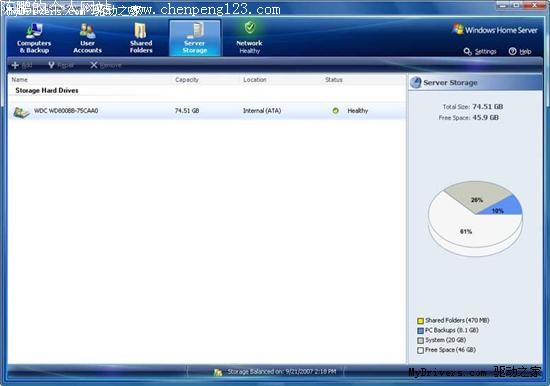This screenshot has height=386, width=550.
Task: Click the white Free Space legend swatch
Action: tap(420, 350)
